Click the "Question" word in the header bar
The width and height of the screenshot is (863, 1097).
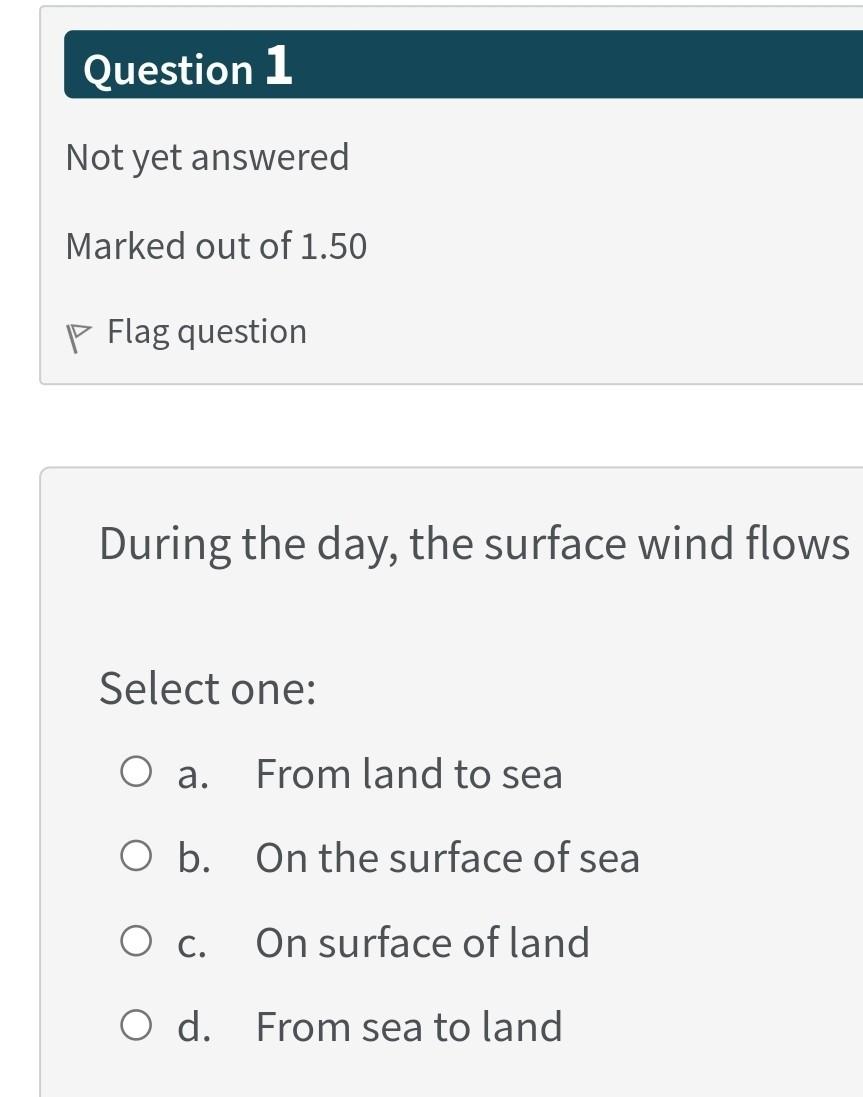tap(168, 70)
